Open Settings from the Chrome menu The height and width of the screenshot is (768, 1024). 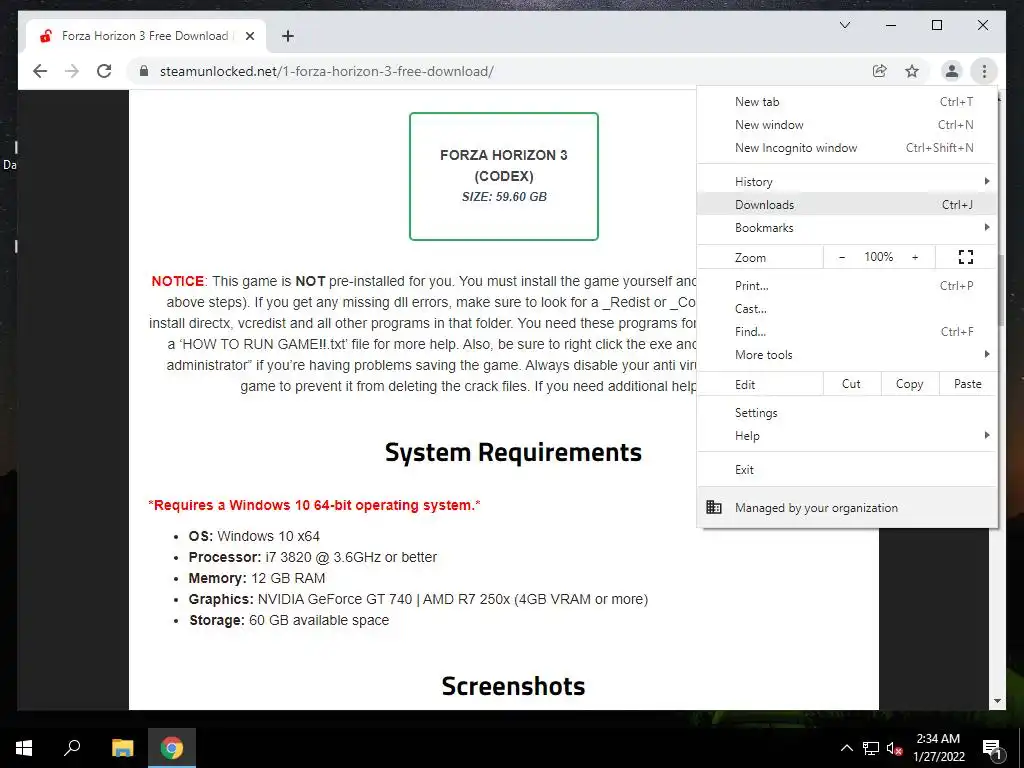click(x=847, y=413)
